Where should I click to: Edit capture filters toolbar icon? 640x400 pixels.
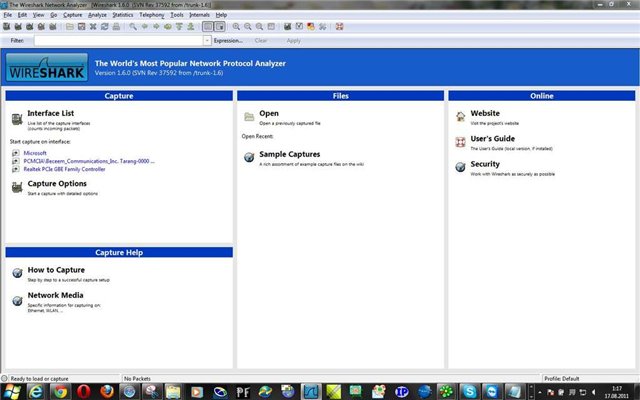(x=288, y=27)
